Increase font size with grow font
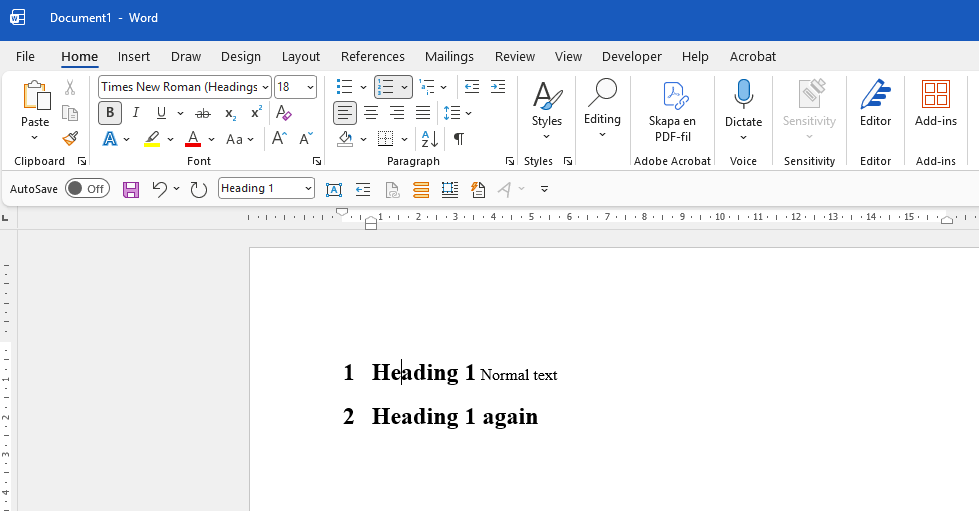The image size is (979, 511). click(x=280, y=139)
